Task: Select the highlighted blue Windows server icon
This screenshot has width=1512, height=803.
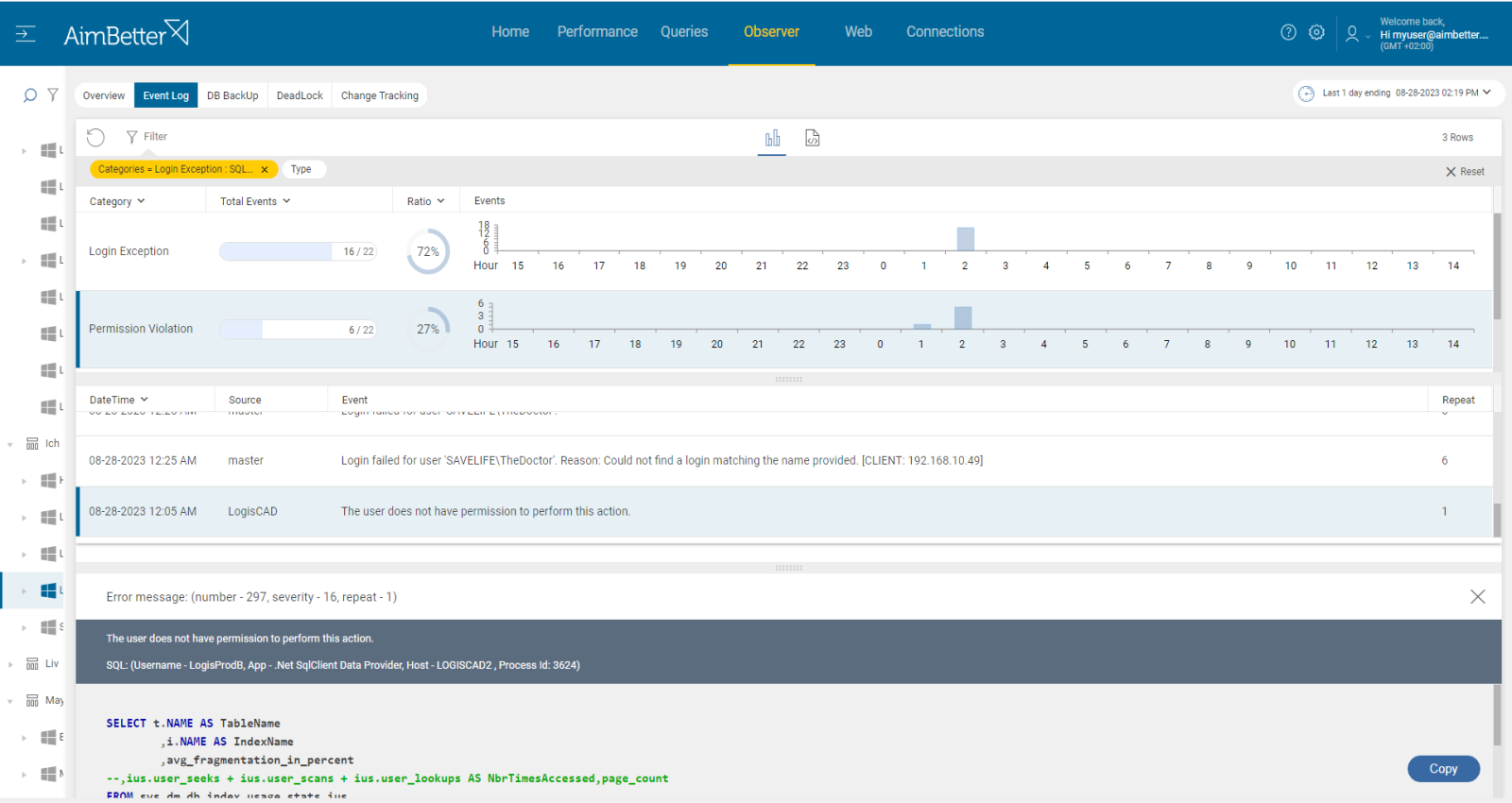Action: pyautogui.click(x=49, y=590)
